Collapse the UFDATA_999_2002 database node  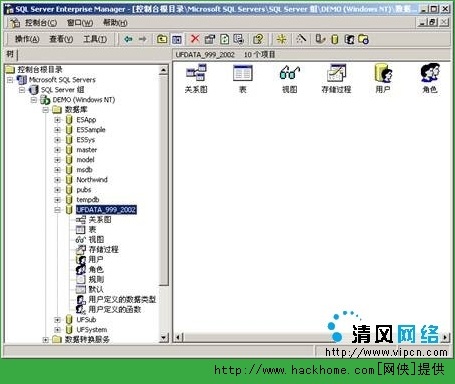coord(57,210)
